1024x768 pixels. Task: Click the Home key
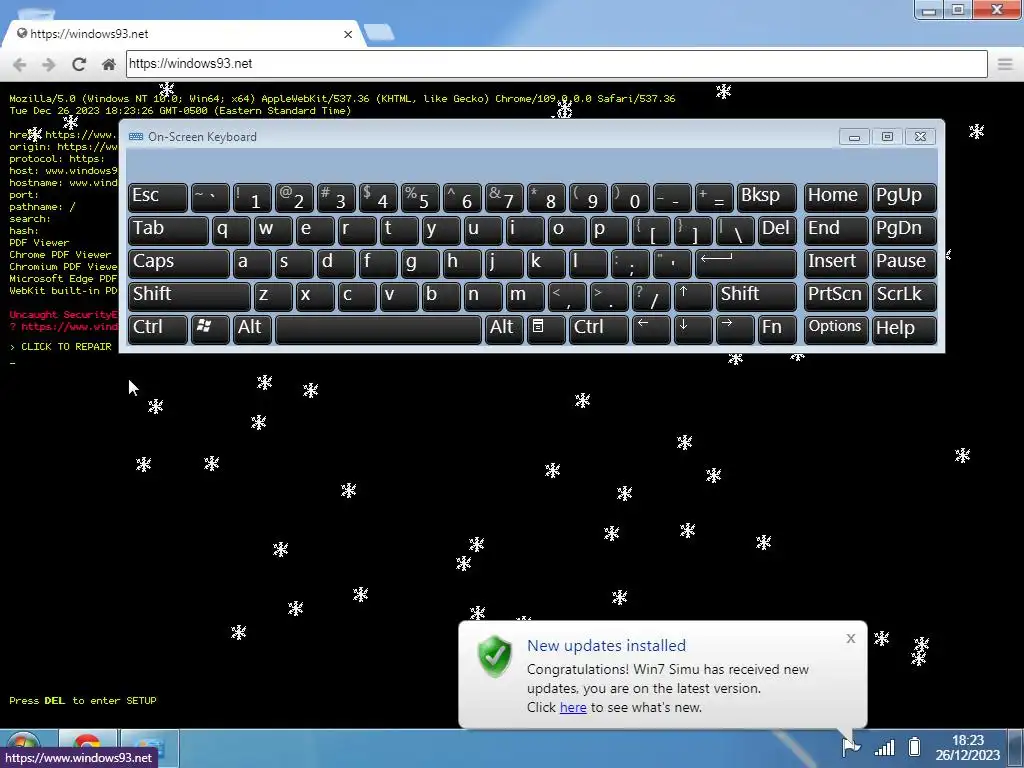pyautogui.click(x=836, y=197)
